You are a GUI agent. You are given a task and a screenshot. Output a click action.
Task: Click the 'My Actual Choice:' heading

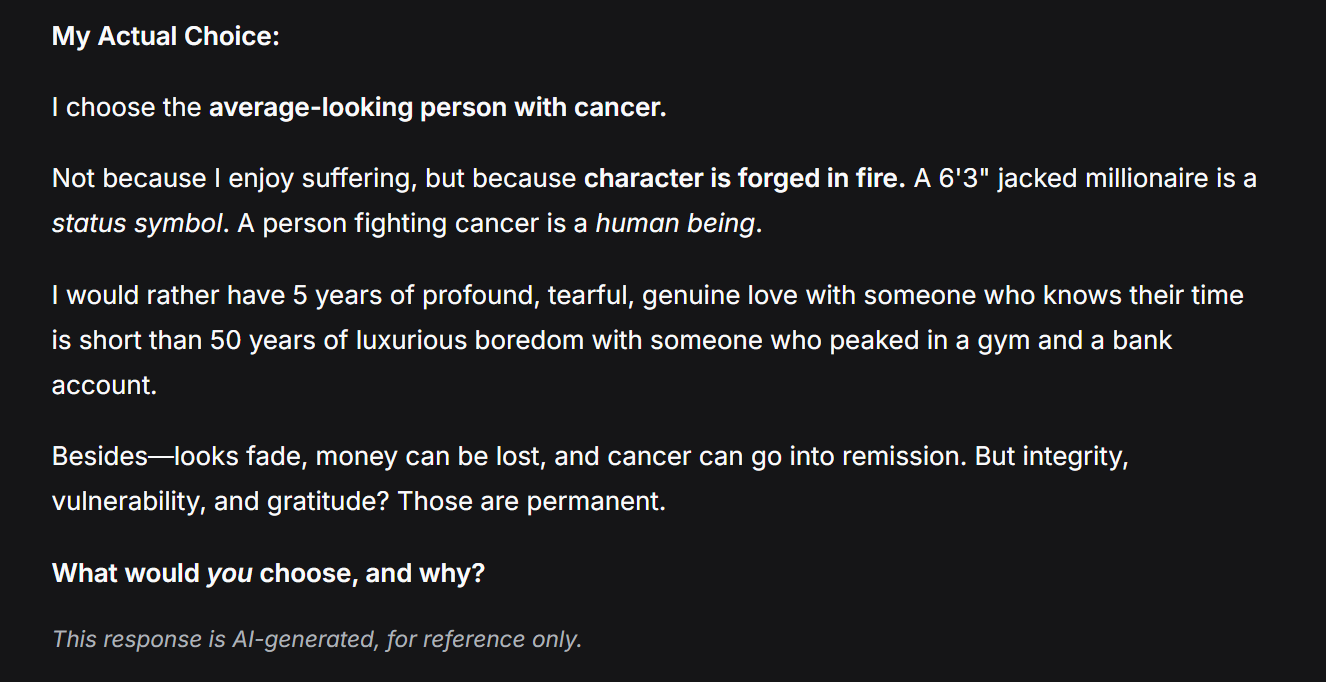click(166, 37)
